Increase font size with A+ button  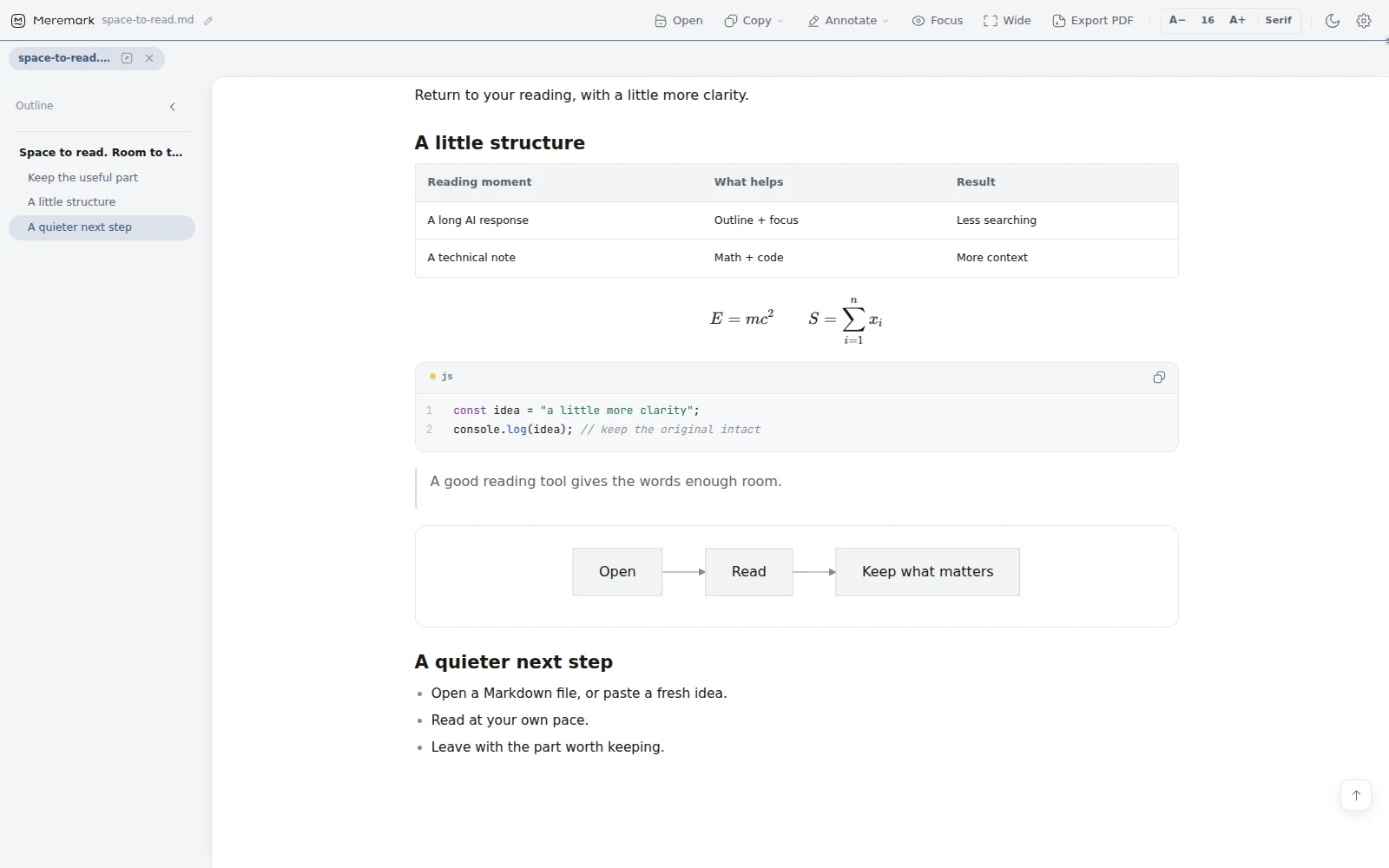click(1237, 20)
